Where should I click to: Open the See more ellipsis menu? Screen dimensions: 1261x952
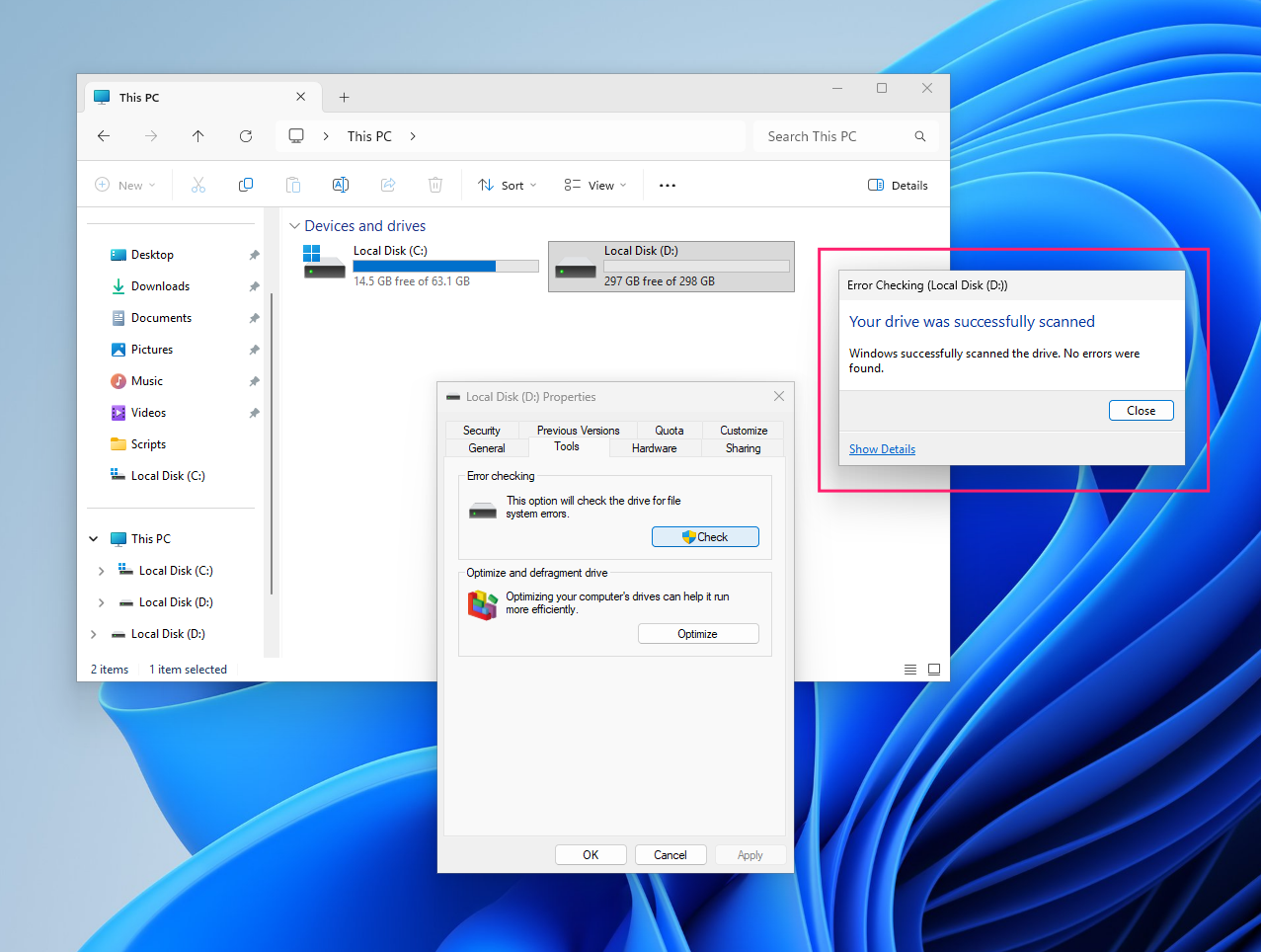668,185
